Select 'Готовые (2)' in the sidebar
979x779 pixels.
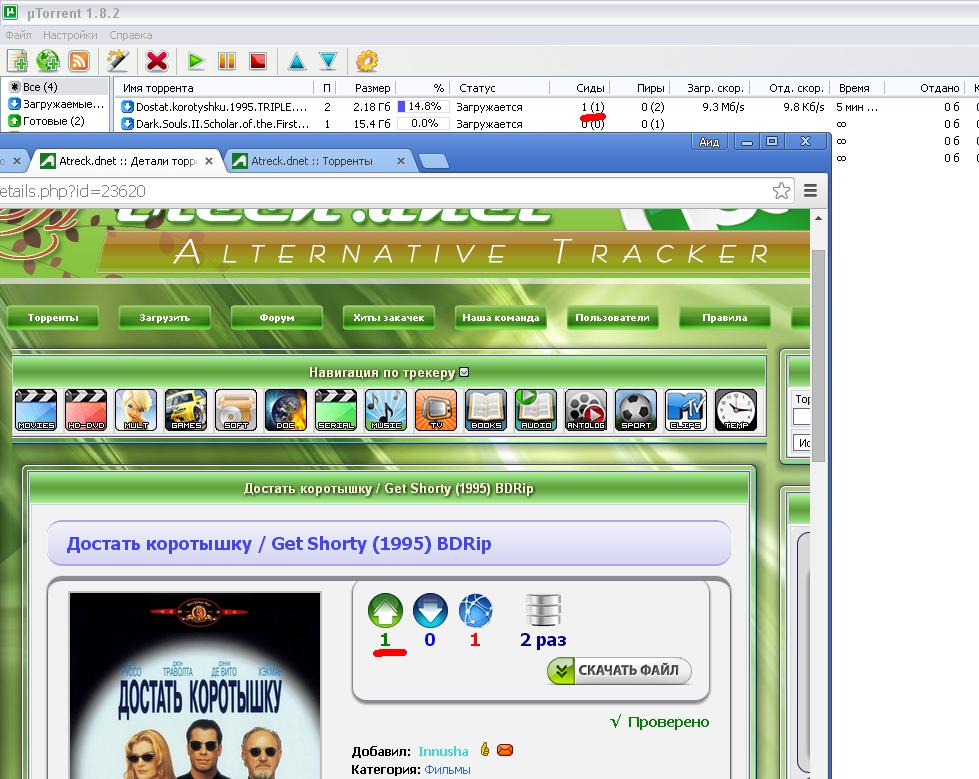click(x=55, y=121)
